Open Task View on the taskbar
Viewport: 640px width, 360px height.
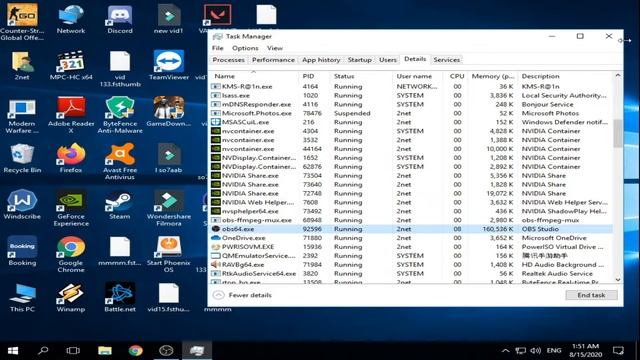[73, 351]
